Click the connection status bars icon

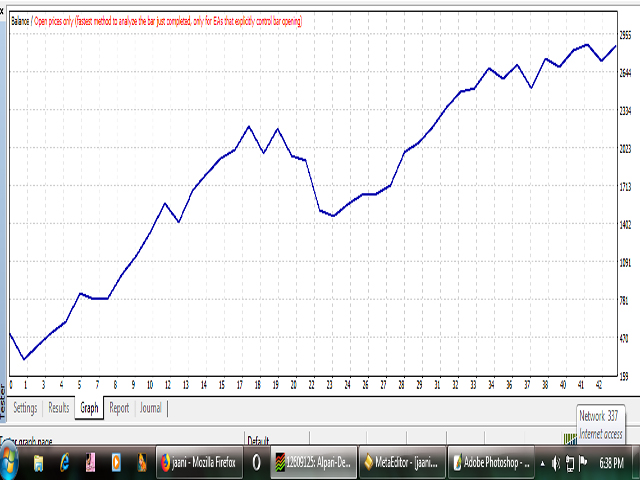[x=569, y=439]
